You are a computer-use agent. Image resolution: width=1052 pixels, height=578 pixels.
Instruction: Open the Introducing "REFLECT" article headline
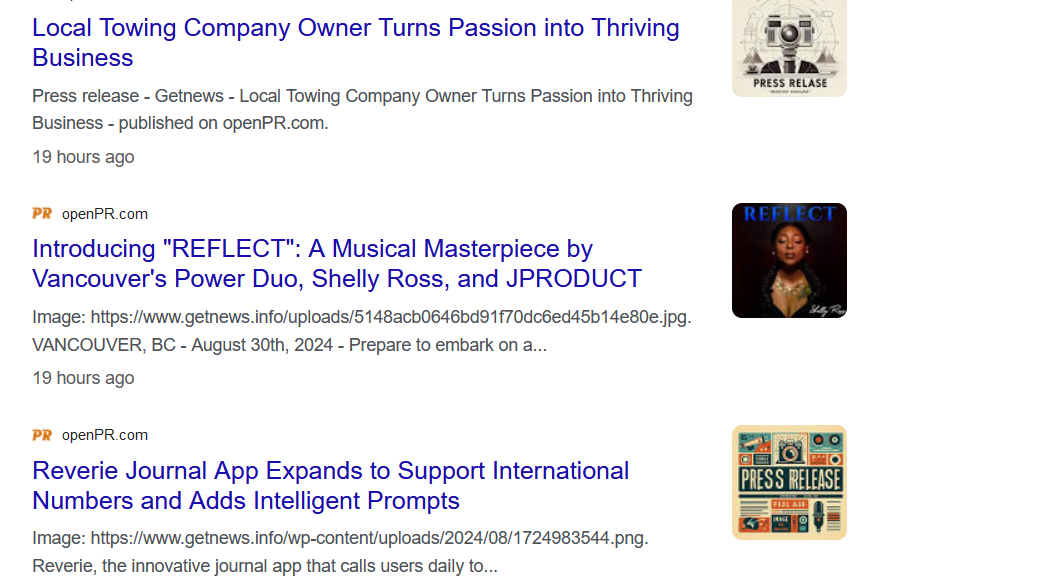312,248
